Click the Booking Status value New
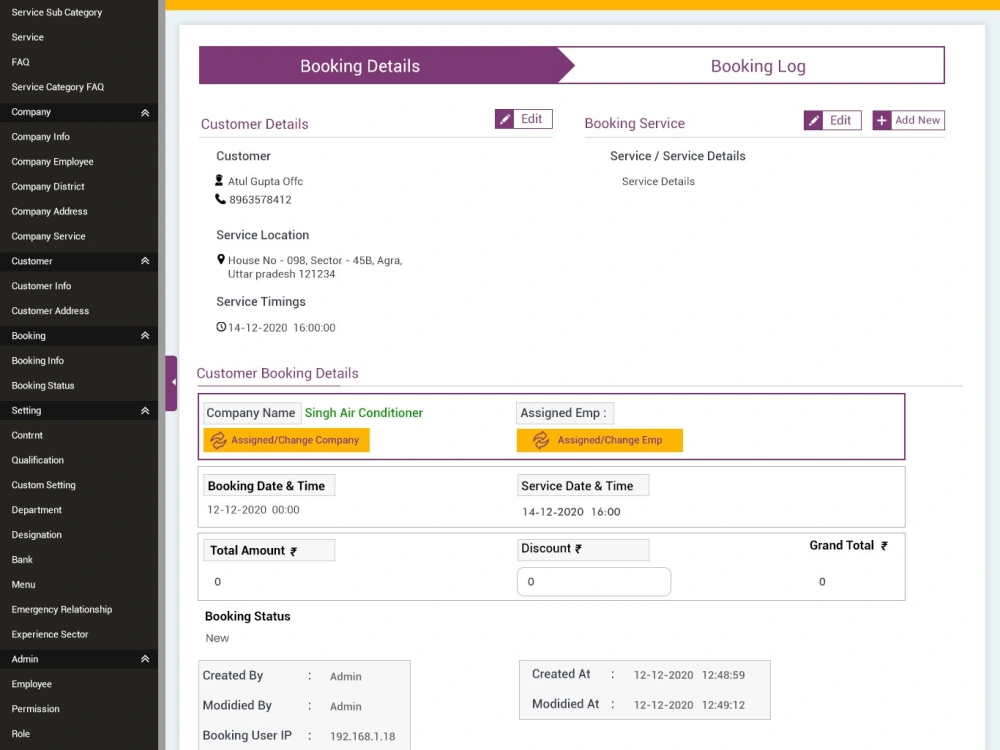Screen dimensions: 1000x750 (217, 638)
